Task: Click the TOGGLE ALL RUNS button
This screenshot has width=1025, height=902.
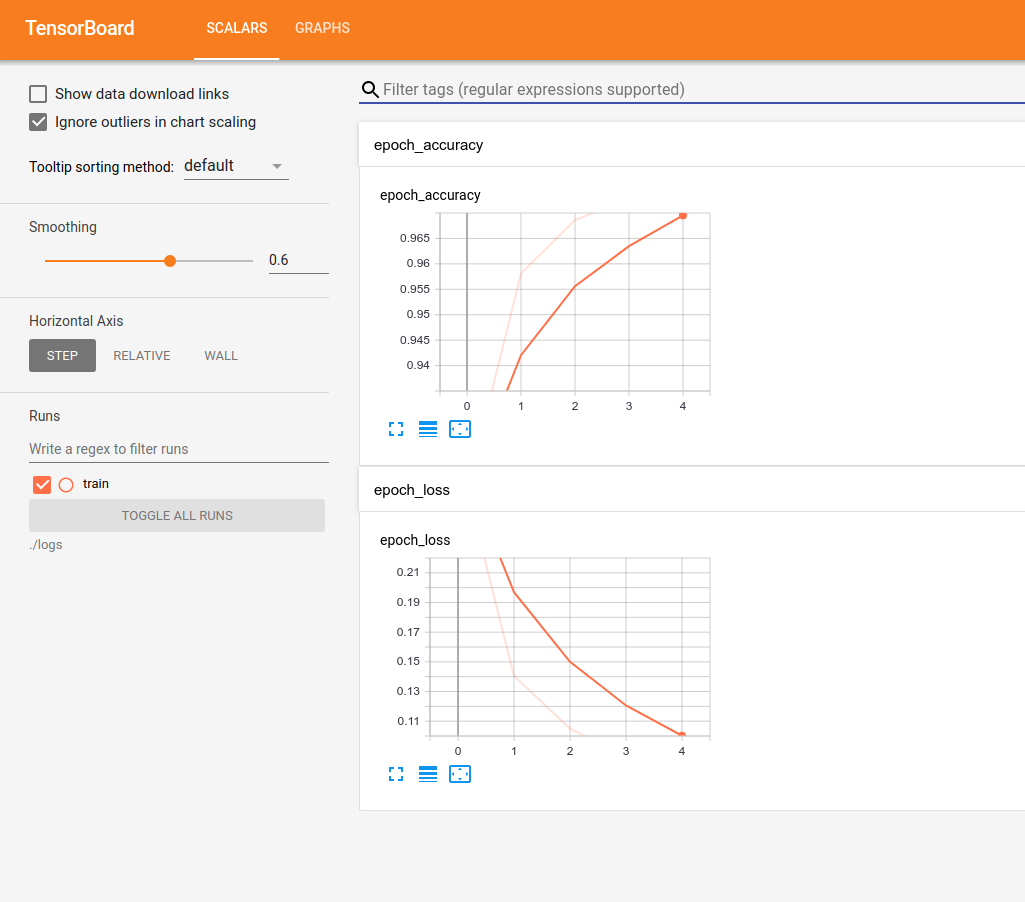Action: coord(176,515)
